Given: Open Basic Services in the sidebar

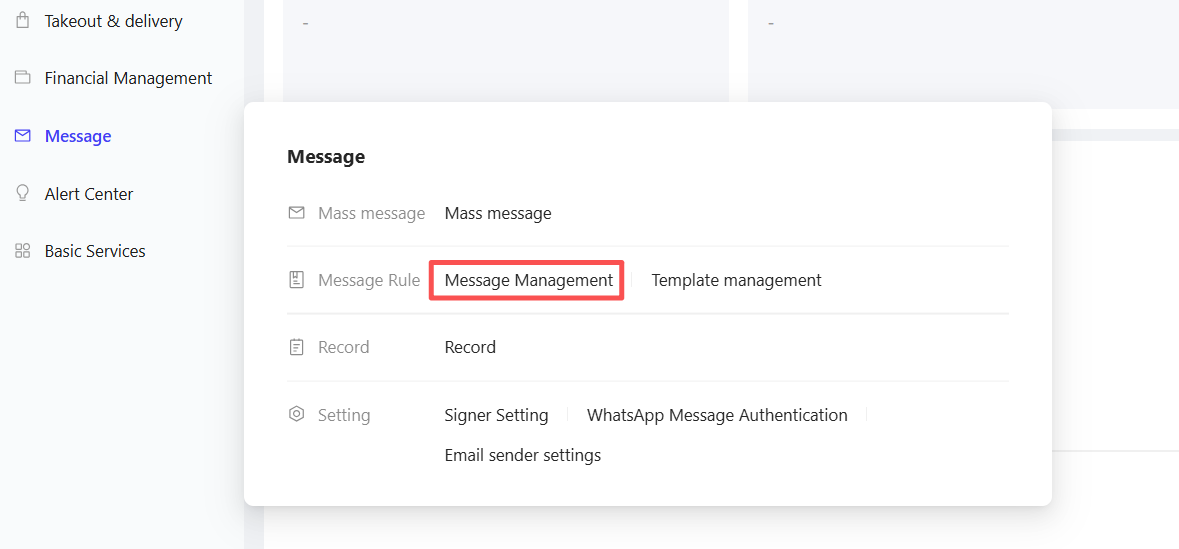Looking at the screenshot, I should (x=95, y=251).
